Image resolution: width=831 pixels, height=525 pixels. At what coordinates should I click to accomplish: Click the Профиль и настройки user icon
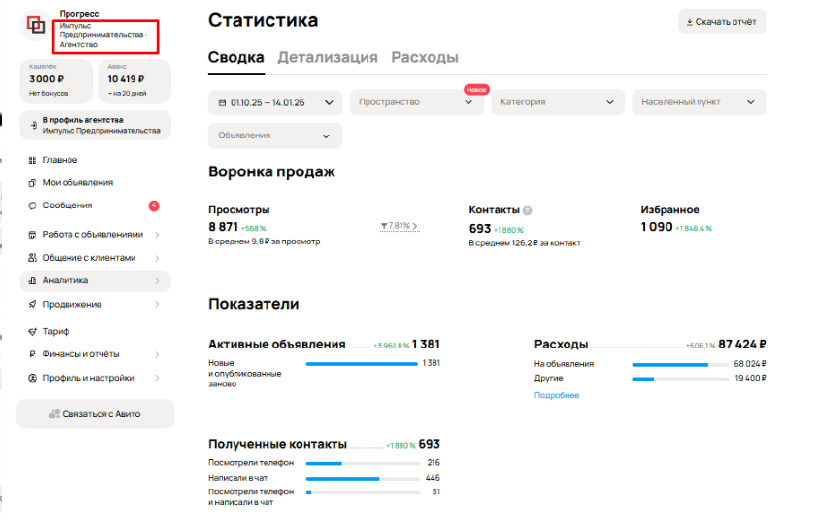click(32, 379)
